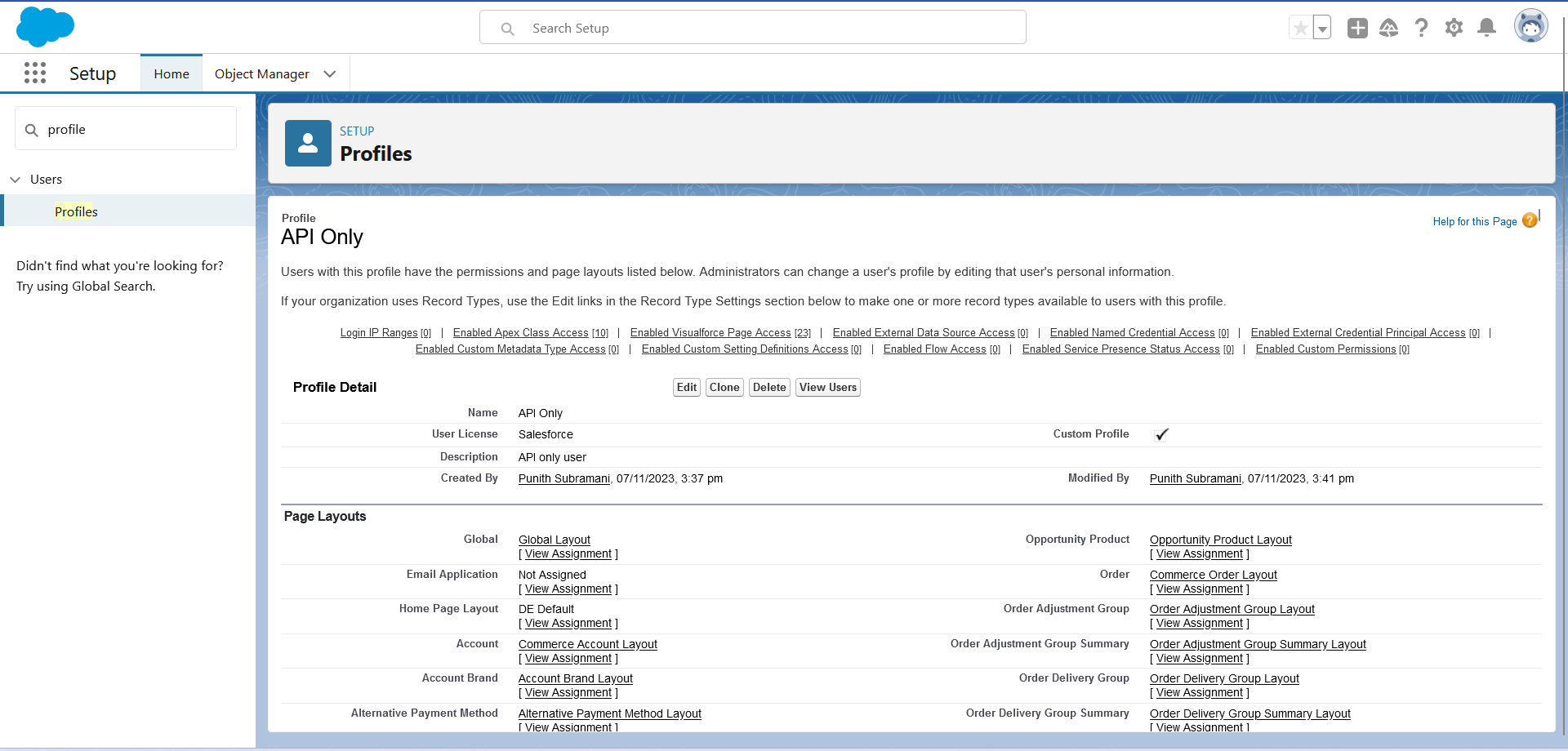
Task: Click the favorites star icon
Action: point(1300,28)
